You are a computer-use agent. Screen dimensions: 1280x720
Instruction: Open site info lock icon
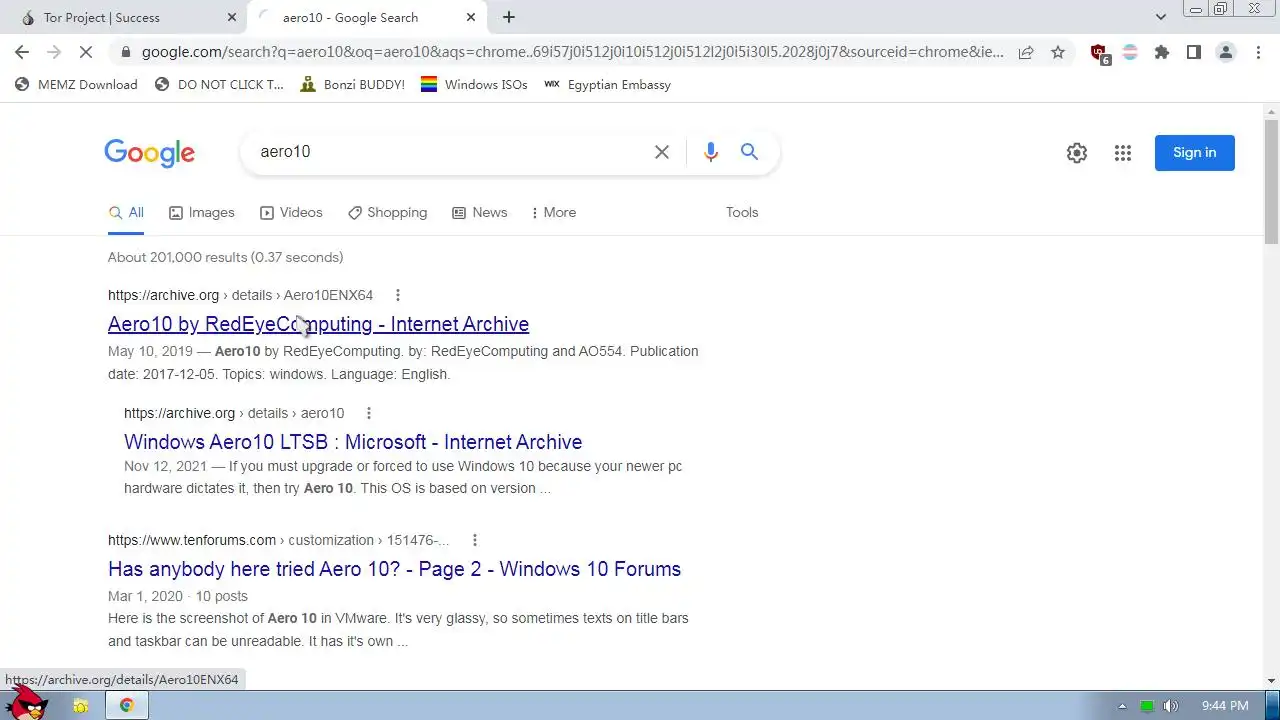coord(125,52)
